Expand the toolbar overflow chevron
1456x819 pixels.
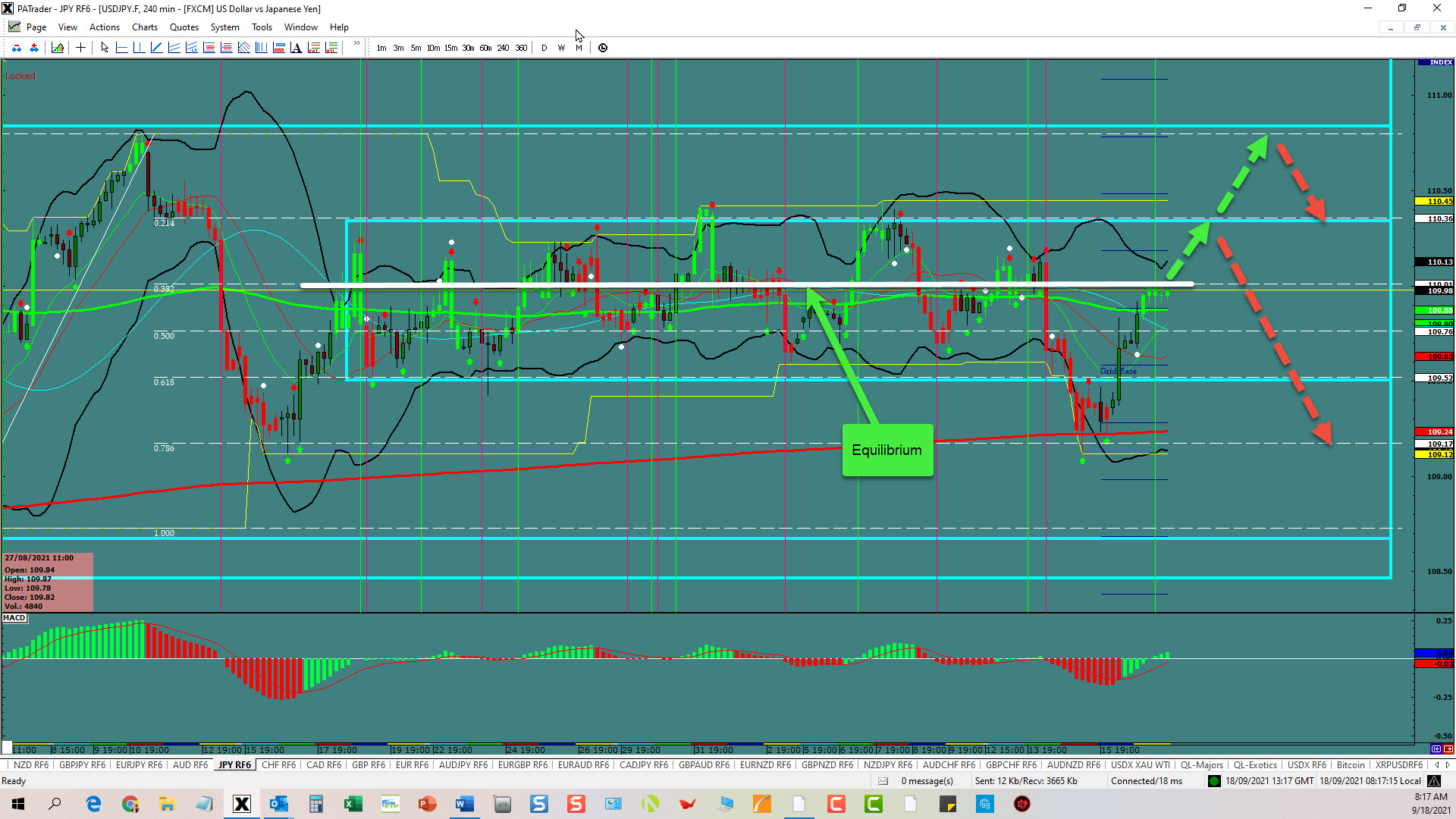(356, 44)
